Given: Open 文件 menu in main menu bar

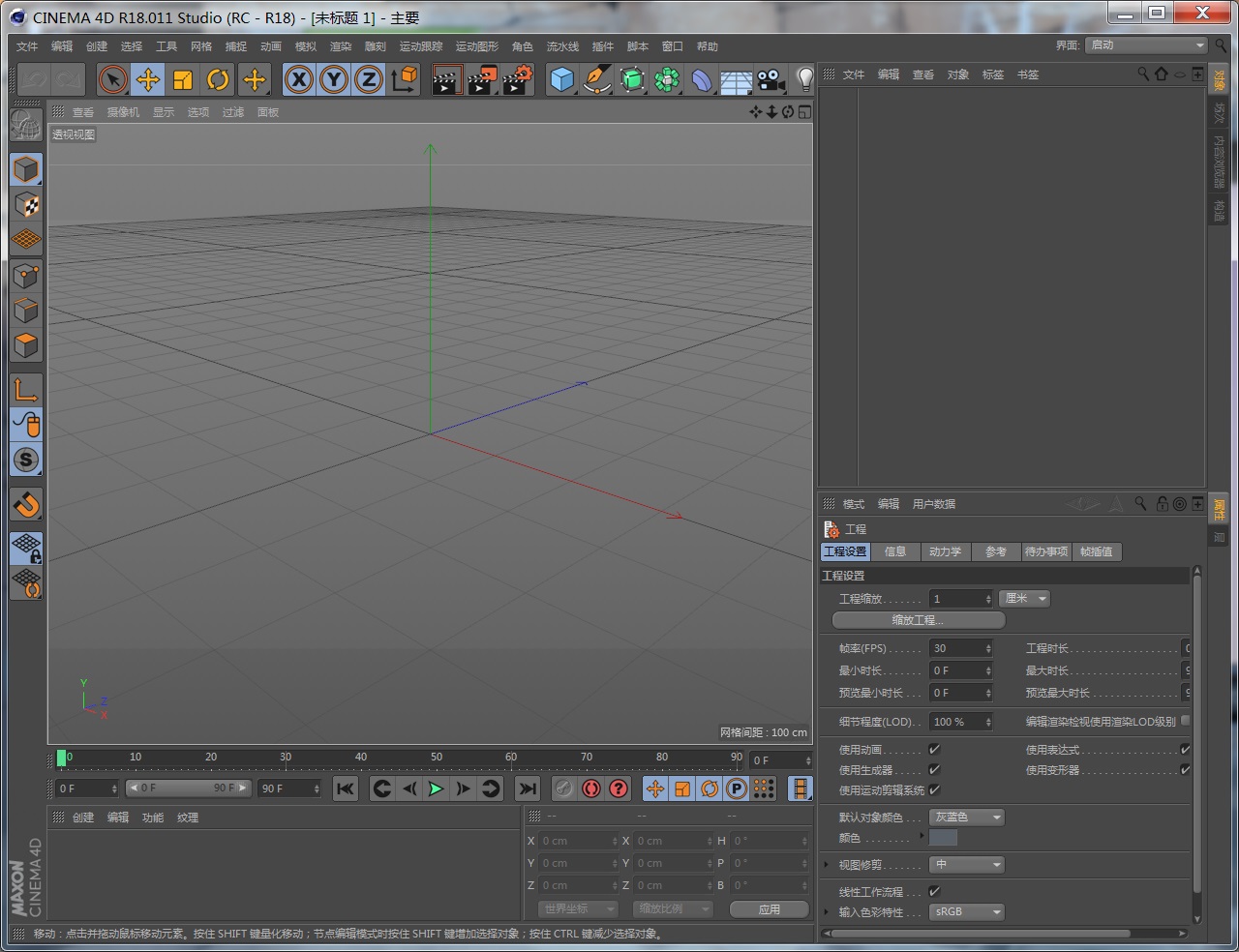Looking at the screenshot, I should click(x=27, y=46).
